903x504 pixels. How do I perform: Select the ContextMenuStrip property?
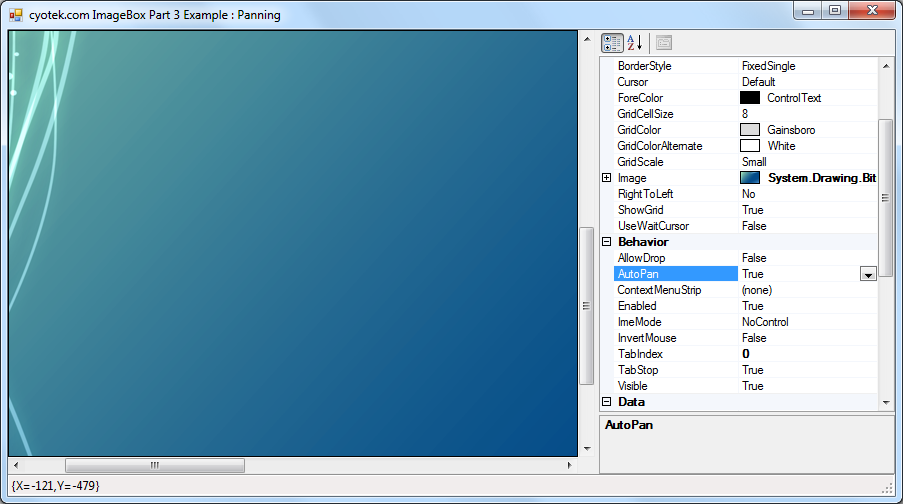[659, 290]
